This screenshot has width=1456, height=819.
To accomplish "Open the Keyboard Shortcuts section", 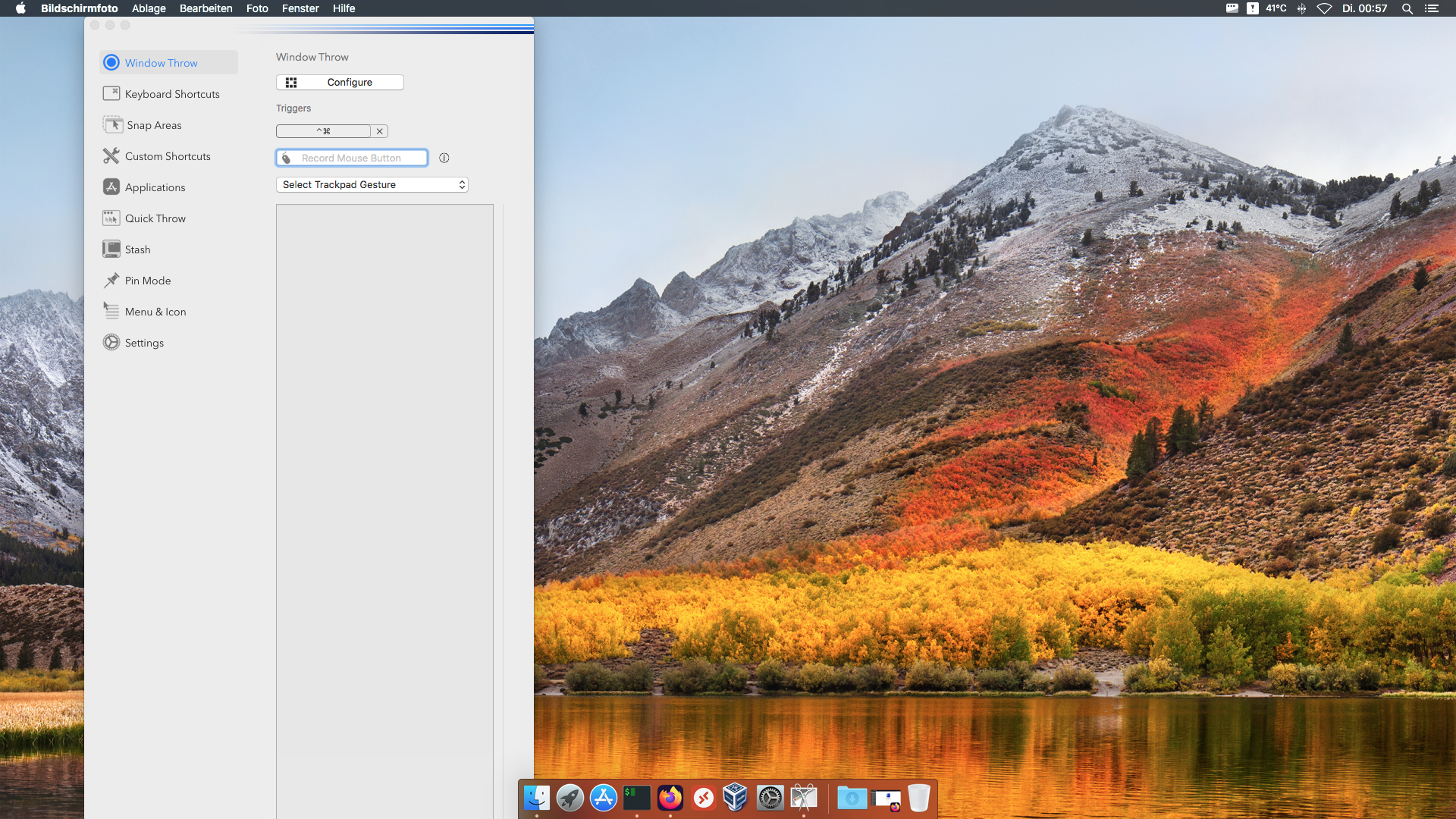I will point(171,94).
